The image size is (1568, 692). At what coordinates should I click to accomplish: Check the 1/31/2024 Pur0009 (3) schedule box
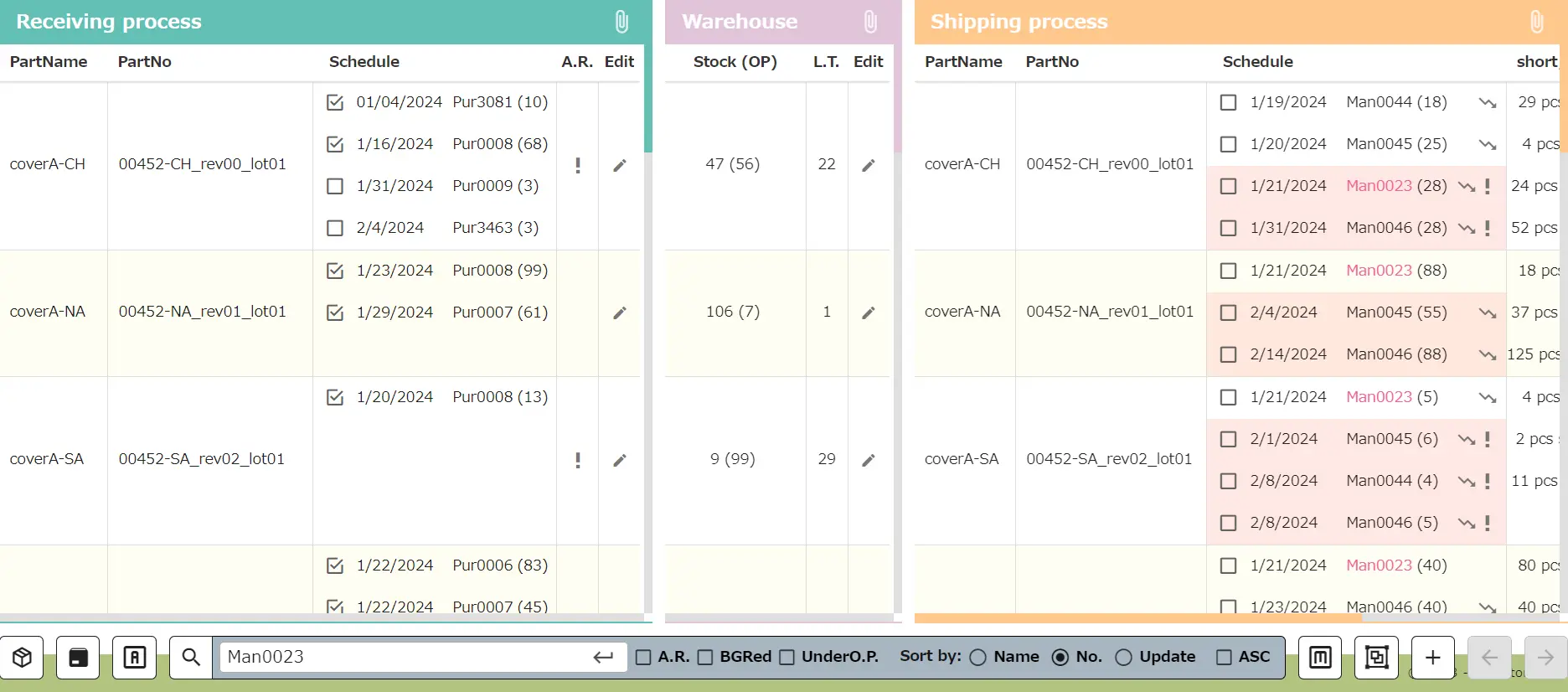click(335, 186)
